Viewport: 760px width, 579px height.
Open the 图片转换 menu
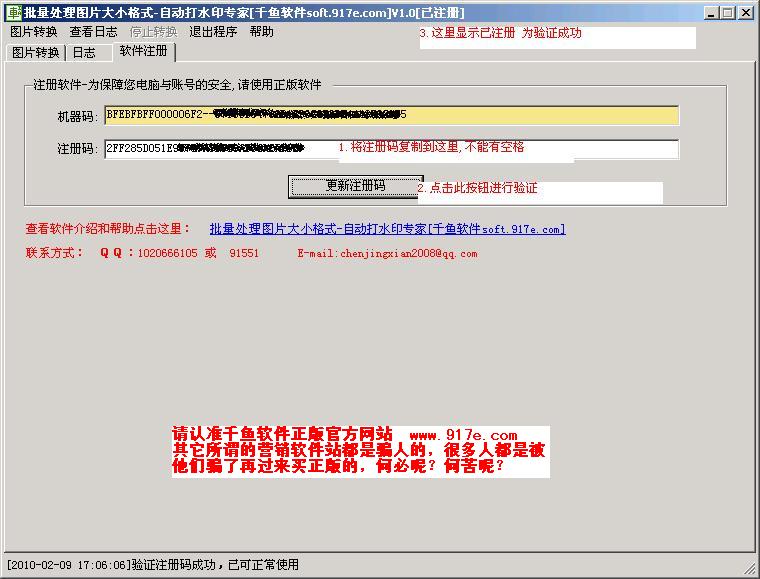33,32
